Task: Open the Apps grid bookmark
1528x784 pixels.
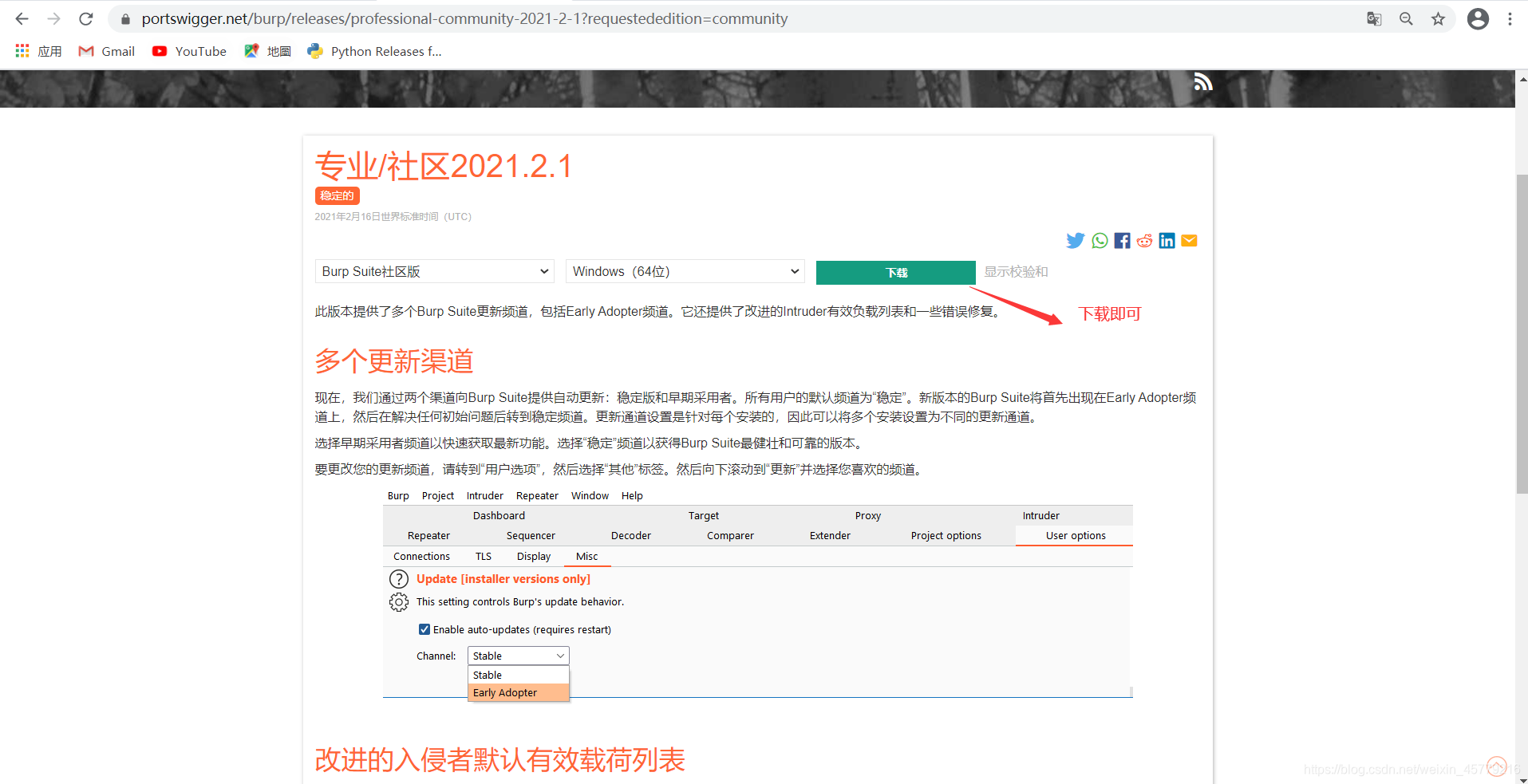Action: click(x=38, y=51)
